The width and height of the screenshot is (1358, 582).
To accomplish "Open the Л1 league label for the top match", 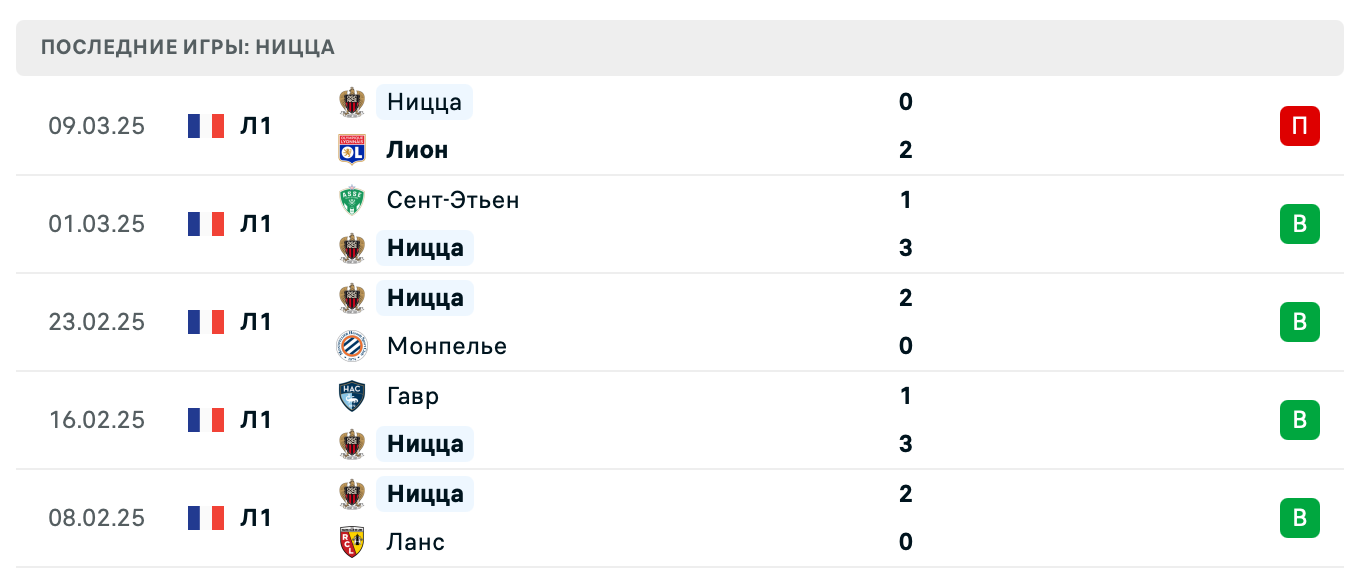I will (255, 126).
